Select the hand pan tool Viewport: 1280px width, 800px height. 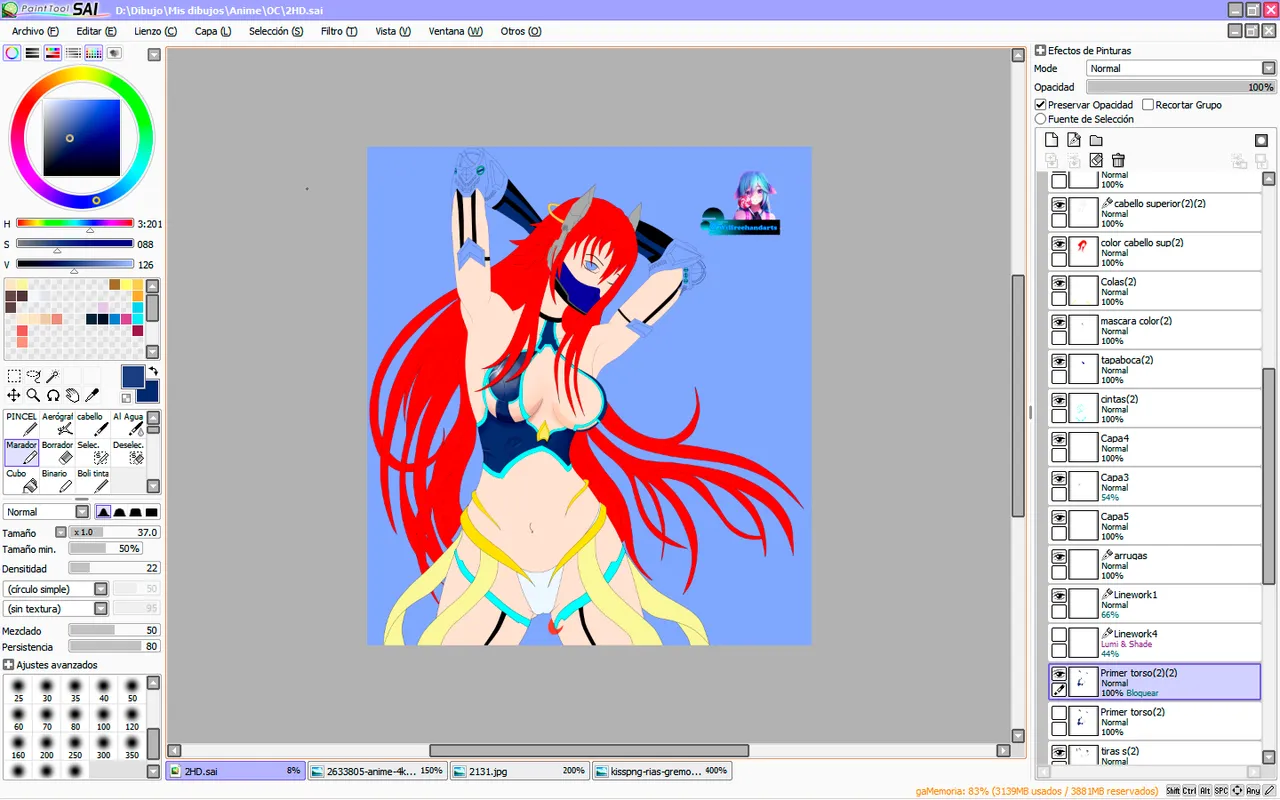tap(73, 396)
